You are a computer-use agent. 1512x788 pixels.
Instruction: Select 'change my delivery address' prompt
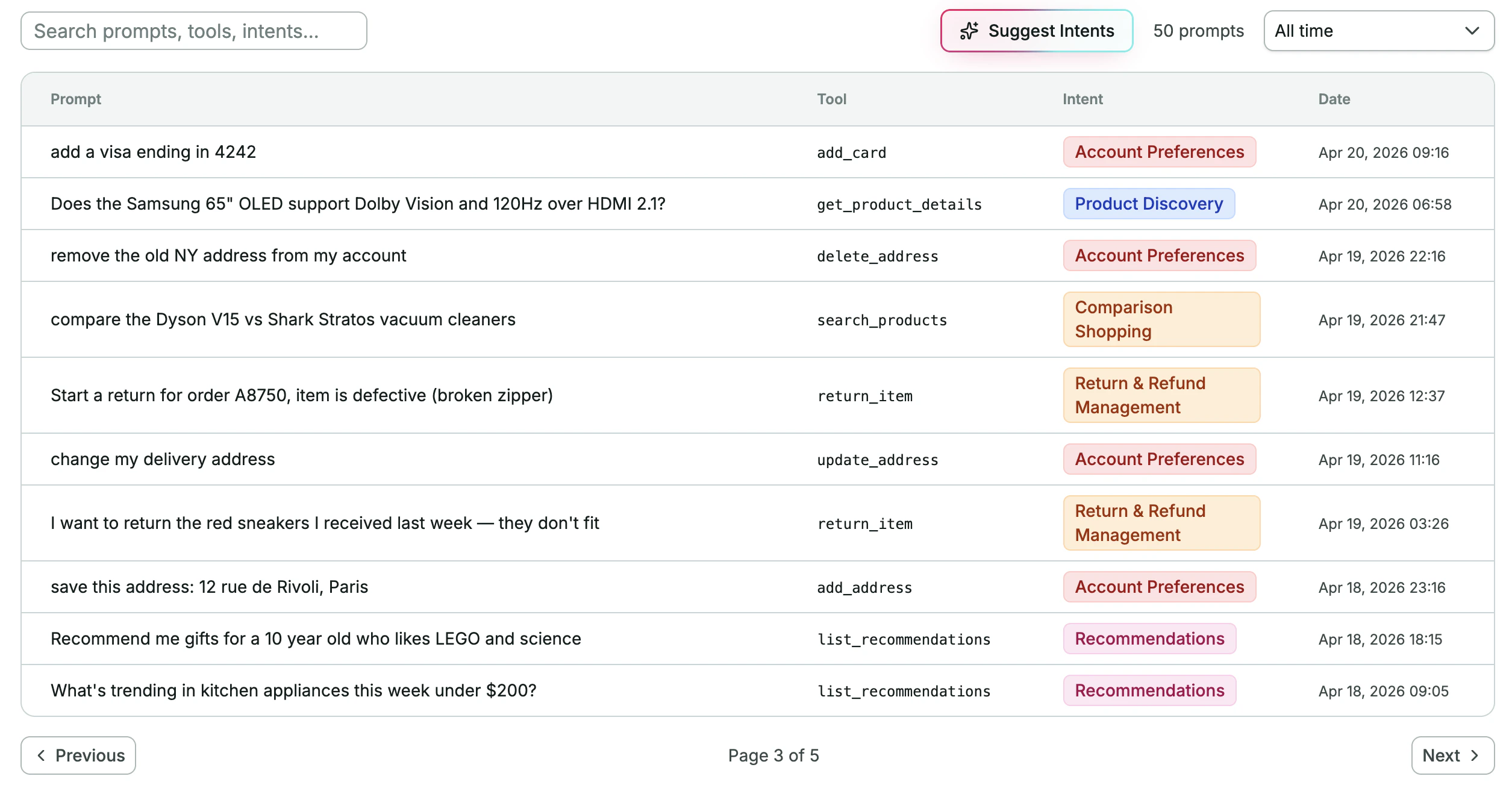tap(163, 459)
